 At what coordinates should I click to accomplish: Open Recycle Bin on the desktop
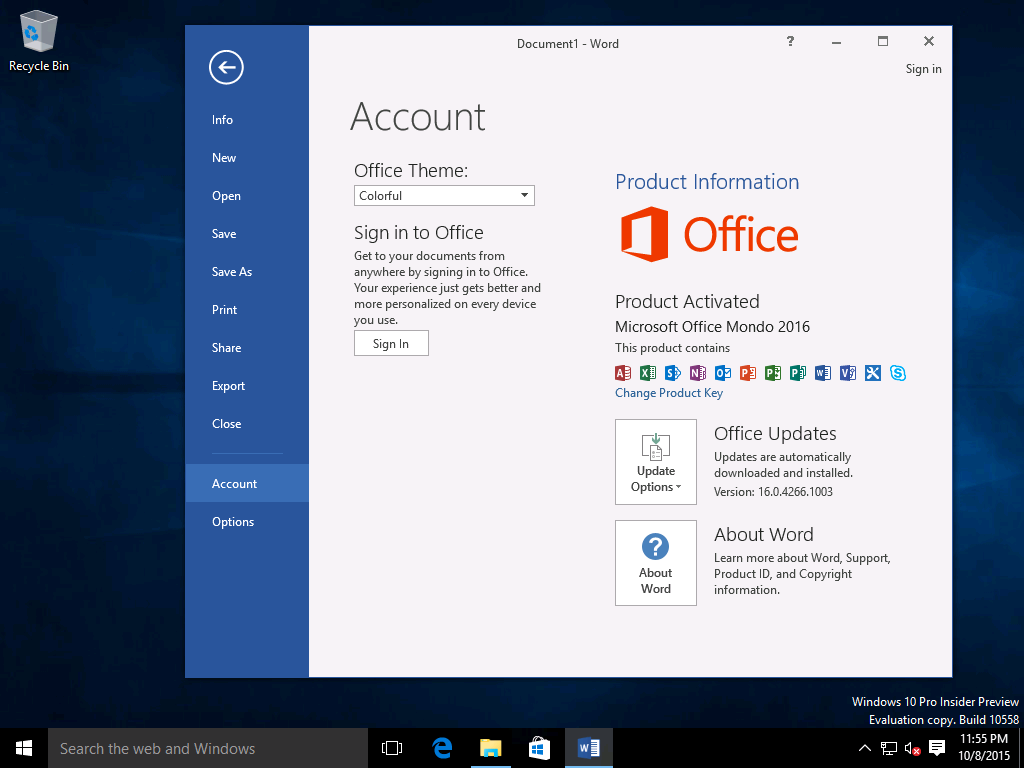(x=39, y=40)
